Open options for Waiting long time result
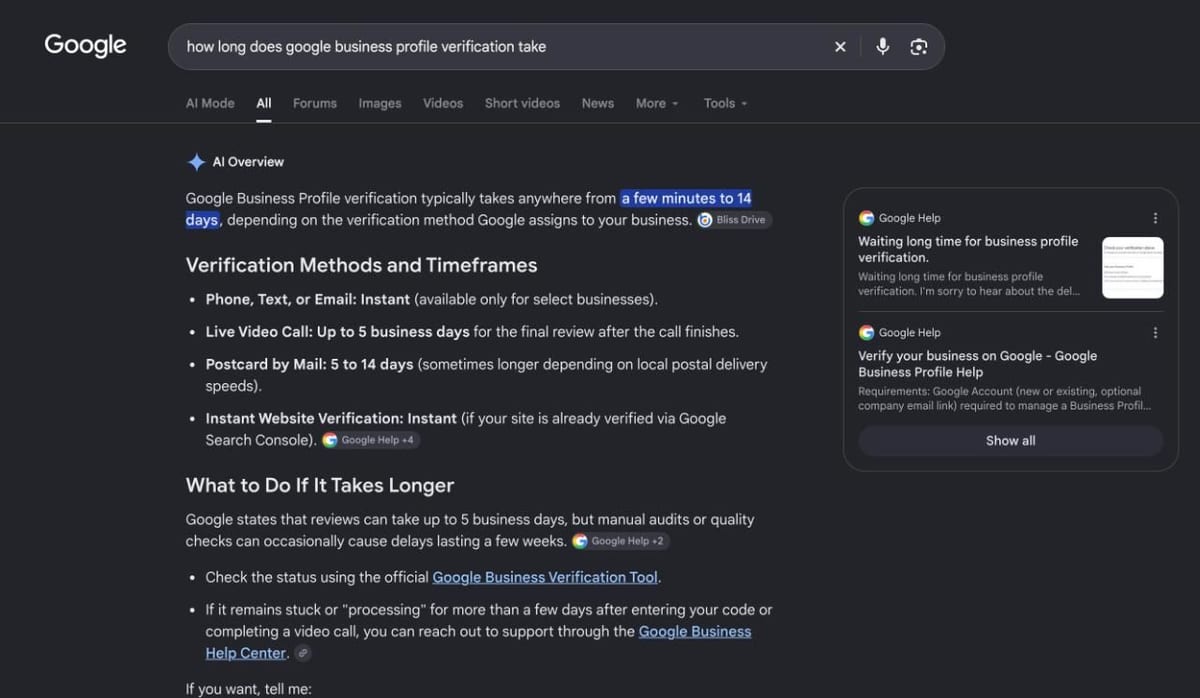 pyautogui.click(x=1155, y=218)
